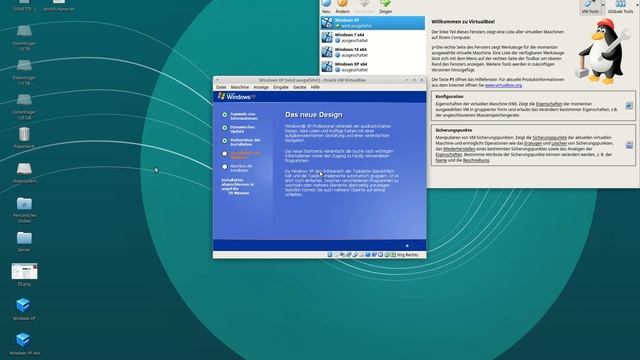Open the www.virtualbox.org link

click(503, 85)
